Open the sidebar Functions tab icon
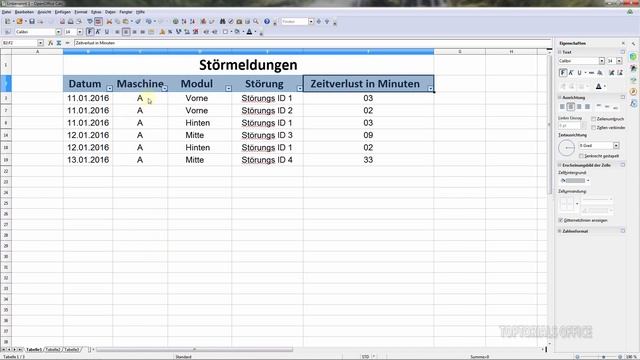640x360 pixels. (633, 104)
